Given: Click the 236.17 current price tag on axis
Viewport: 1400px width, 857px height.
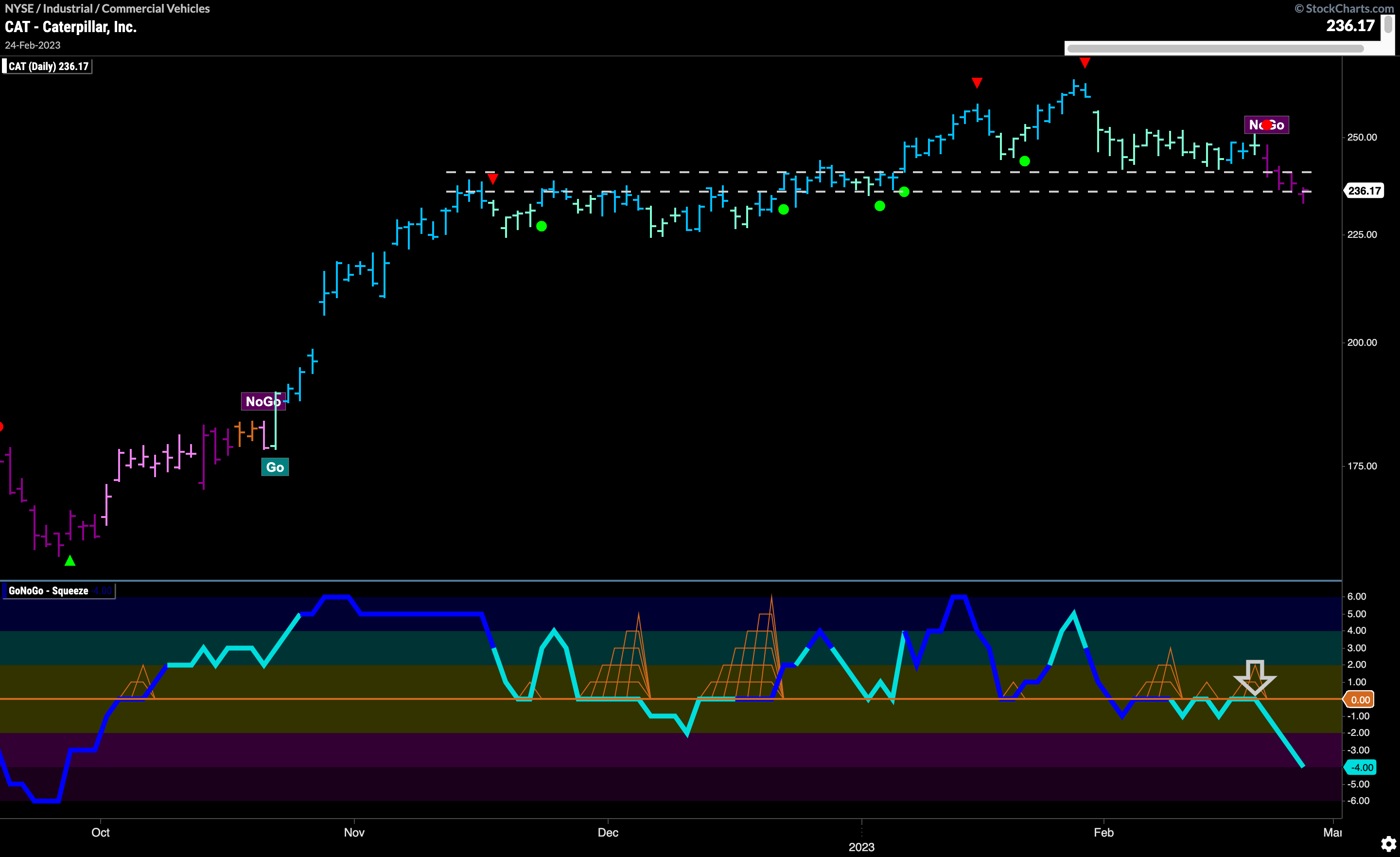Looking at the screenshot, I should tap(1364, 191).
